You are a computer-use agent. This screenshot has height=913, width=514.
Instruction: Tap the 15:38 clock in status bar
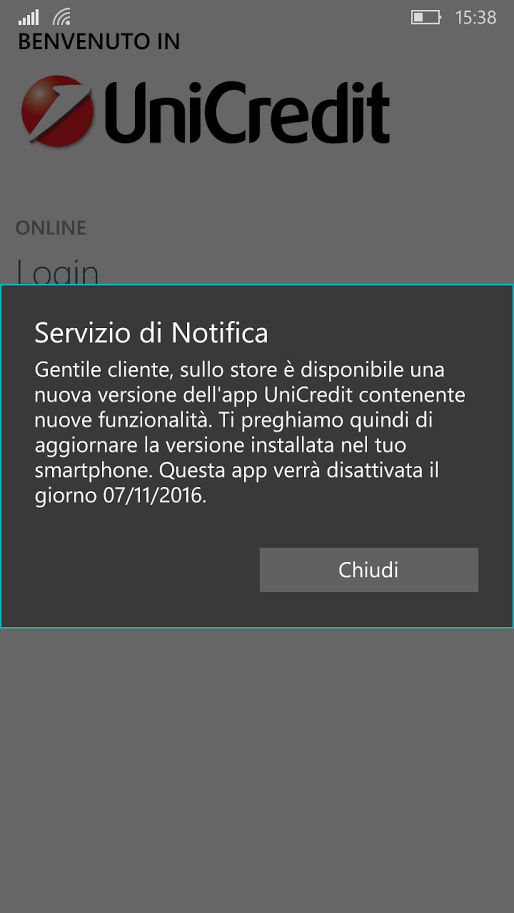476,18
